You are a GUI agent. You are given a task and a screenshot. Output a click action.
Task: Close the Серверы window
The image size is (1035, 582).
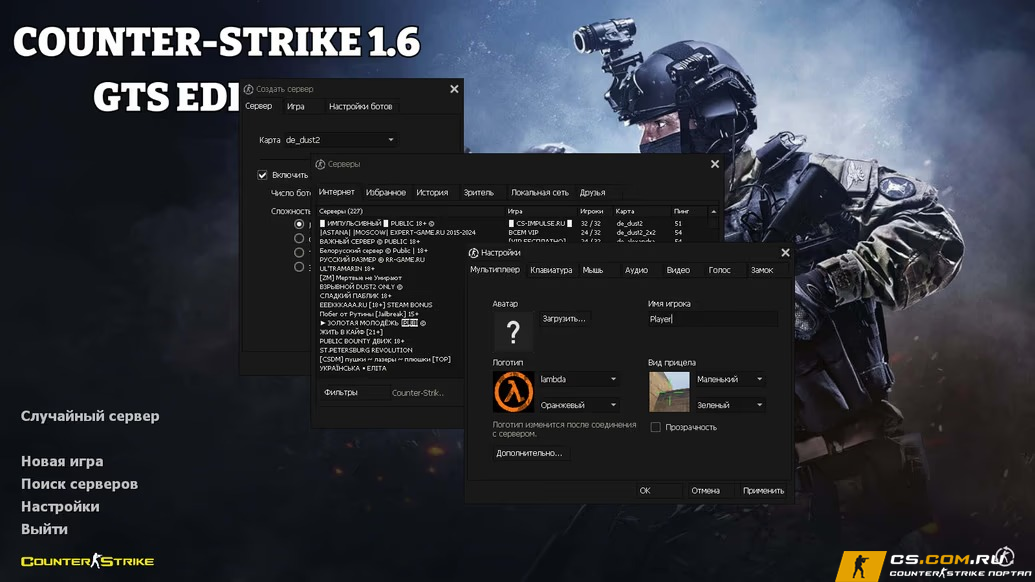(x=715, y=164)
